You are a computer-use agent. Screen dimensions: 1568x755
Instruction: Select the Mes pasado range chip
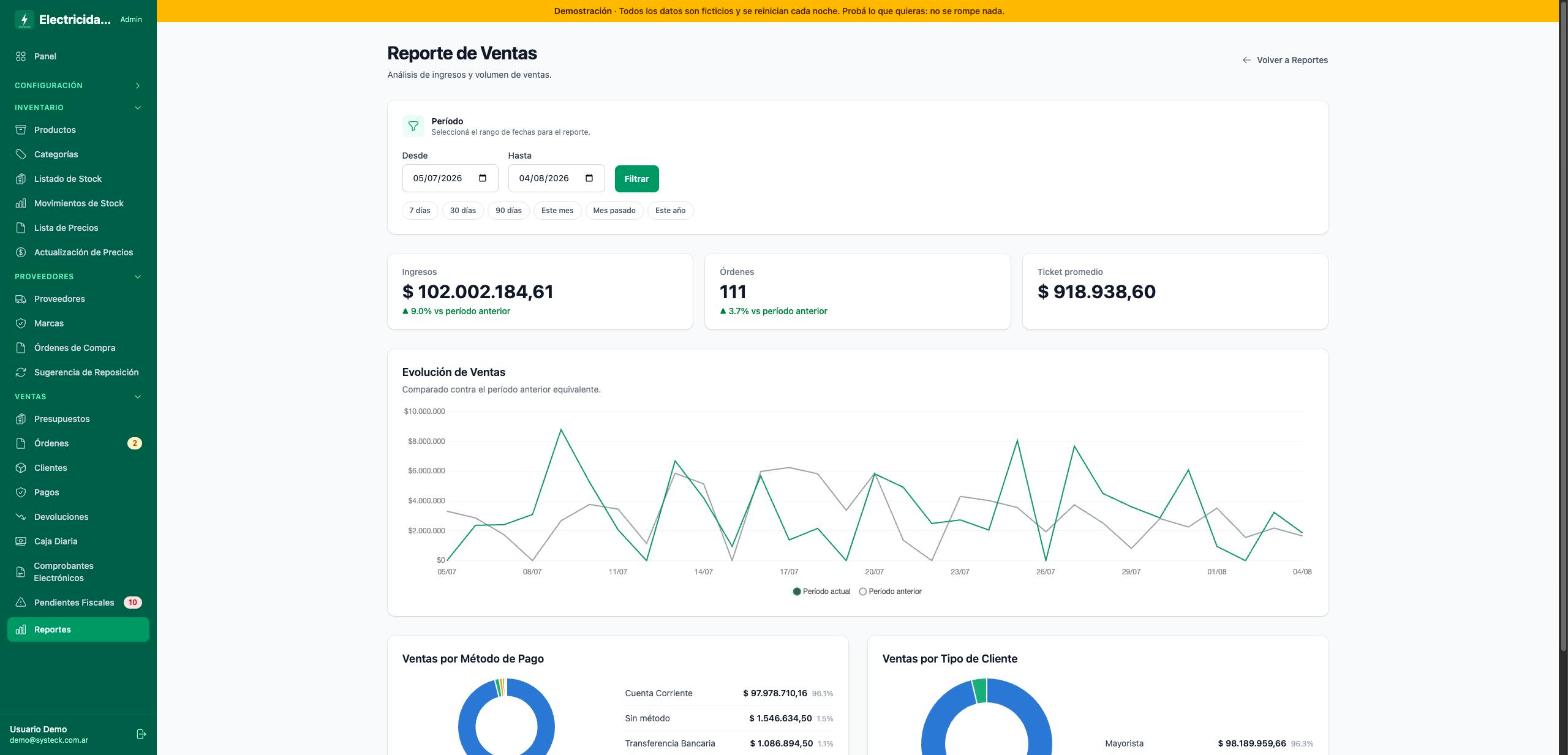614,210
